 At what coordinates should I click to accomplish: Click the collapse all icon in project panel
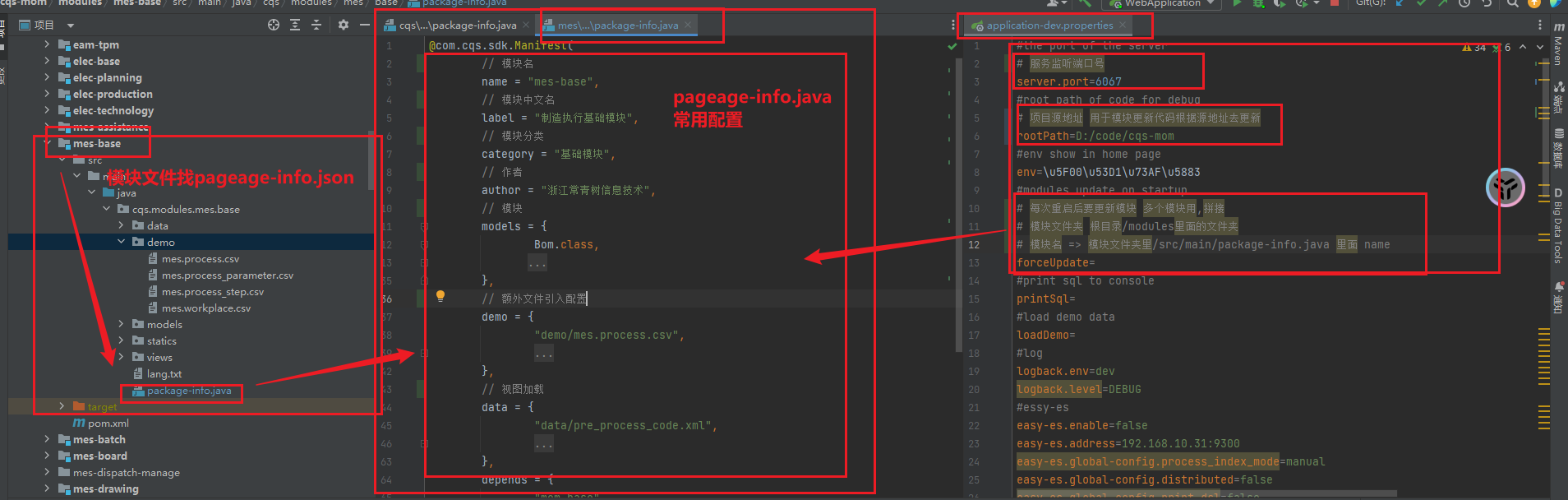coord(316,25)
